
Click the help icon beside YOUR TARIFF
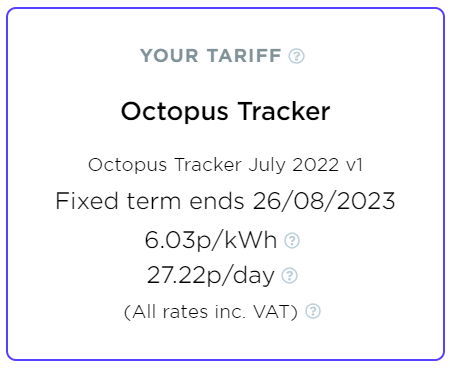pyautogui.click(x=296, y=56)
